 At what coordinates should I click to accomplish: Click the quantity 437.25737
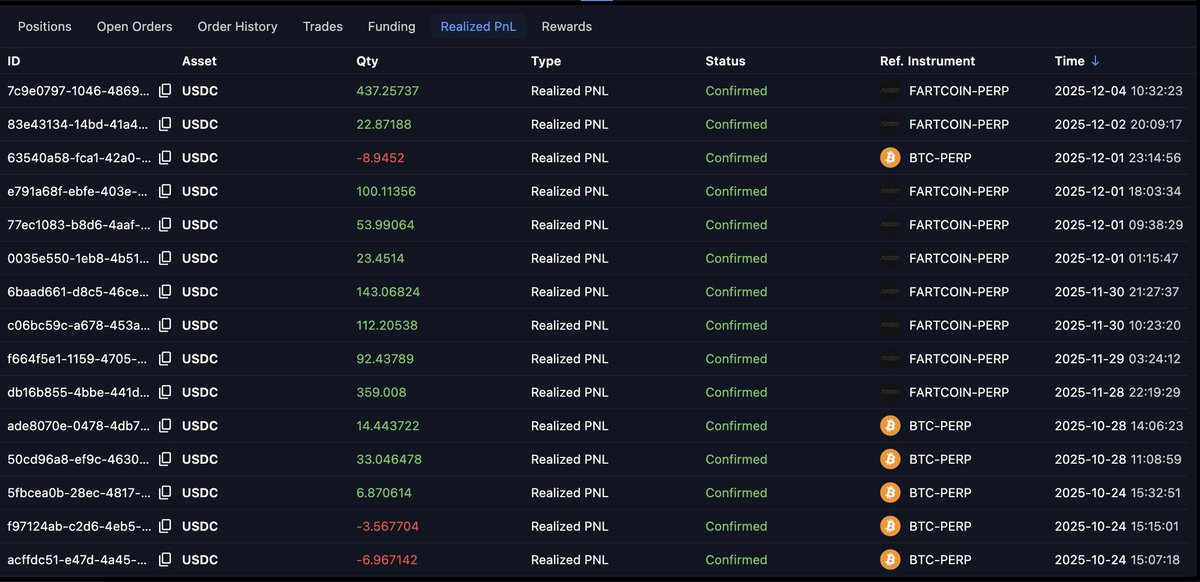click(x=387, y=91)
